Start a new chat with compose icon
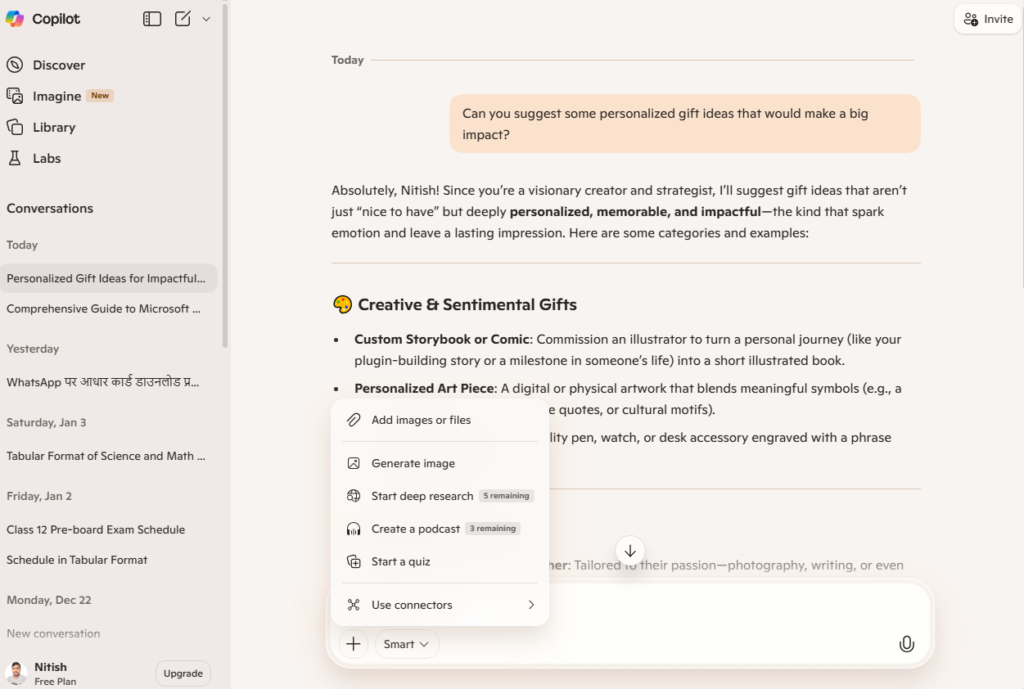1024x689 pixels. [x=183, y=19]
